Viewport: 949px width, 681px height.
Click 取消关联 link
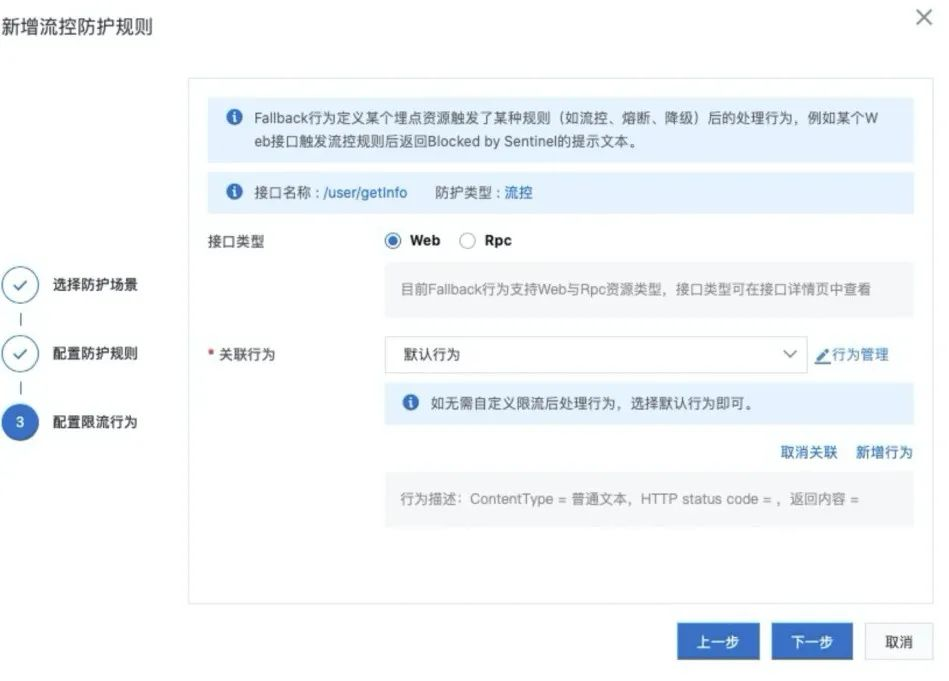(809, 452)
